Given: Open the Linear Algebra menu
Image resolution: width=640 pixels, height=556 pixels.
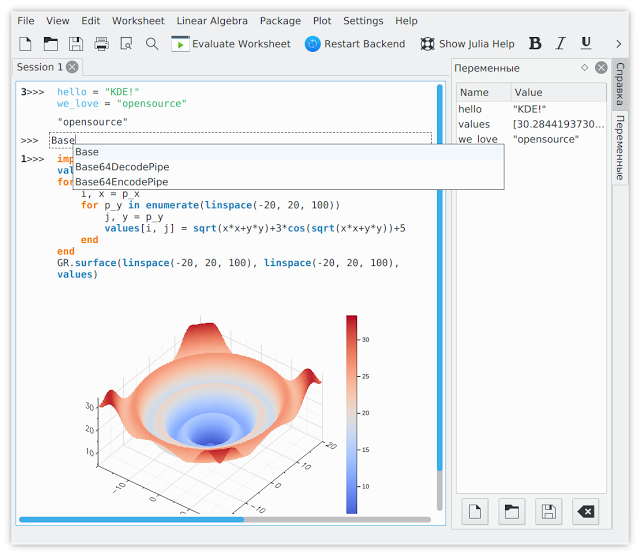Looking at the screenshot, I should pos(212,20).
